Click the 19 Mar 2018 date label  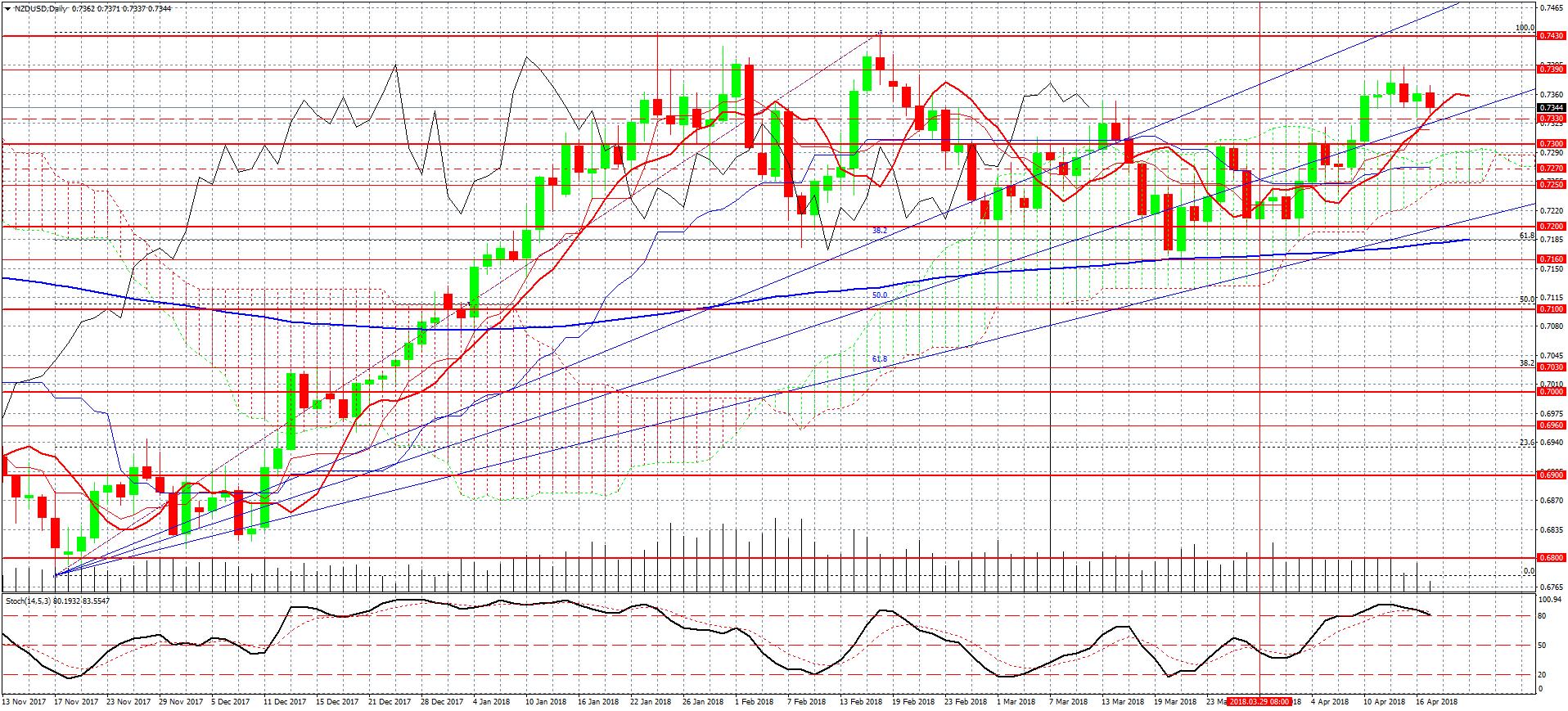tap(1174, 702)
